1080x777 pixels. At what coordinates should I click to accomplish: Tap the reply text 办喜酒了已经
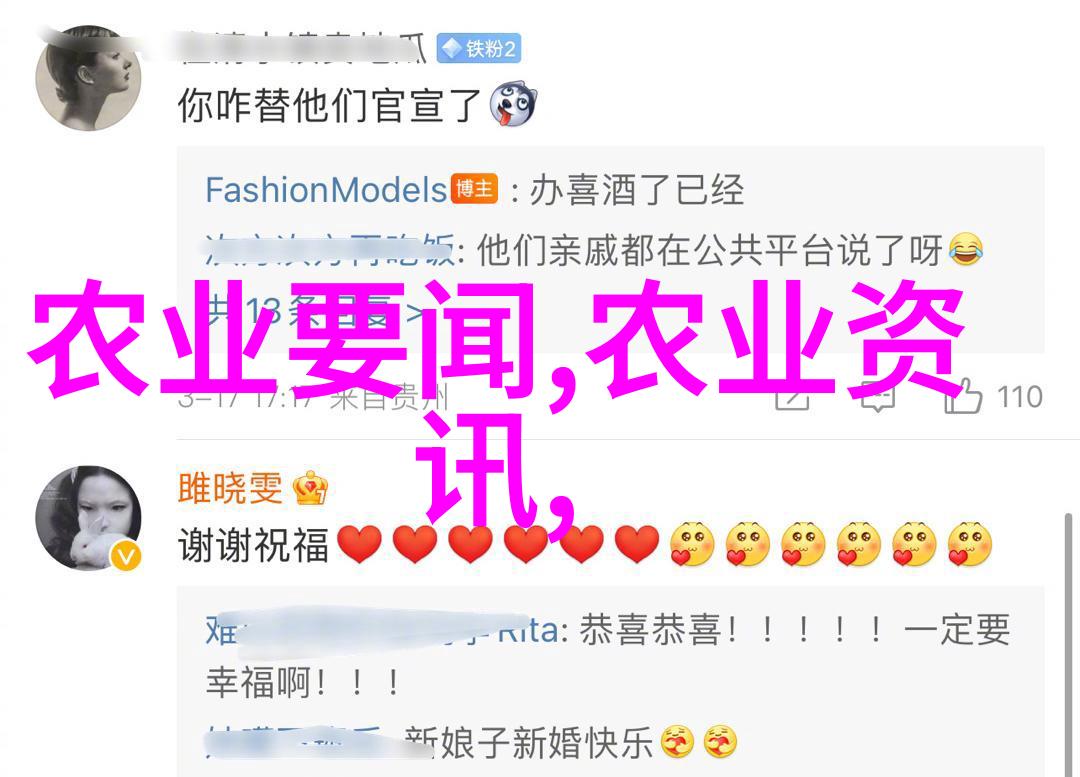click(637, 189)
